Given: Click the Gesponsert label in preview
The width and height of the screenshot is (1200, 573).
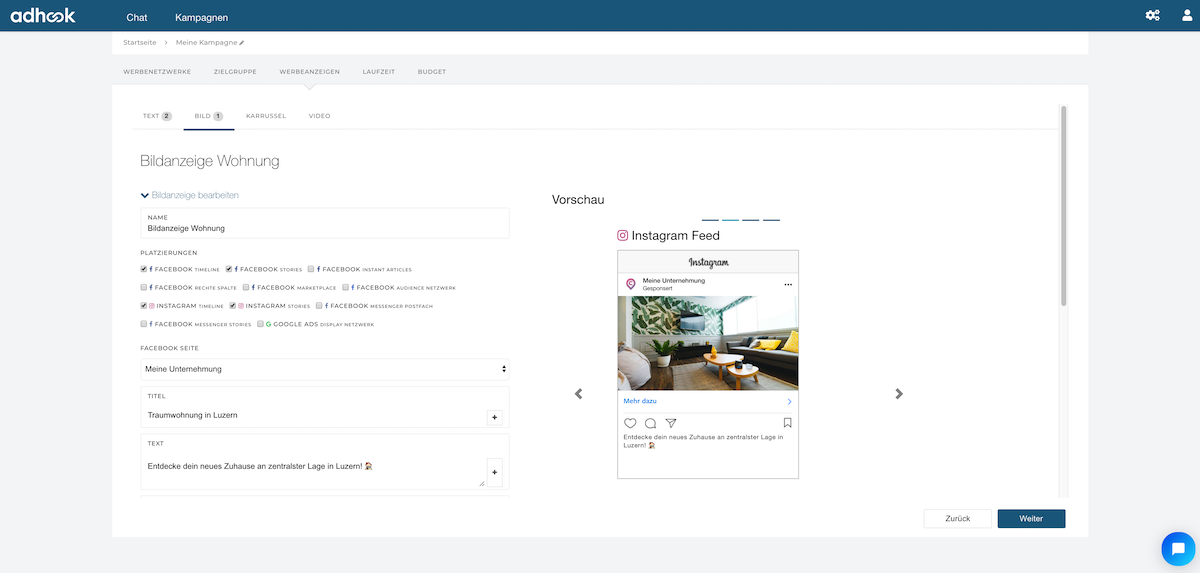Looking at the screenshot, I should tap(658, 289).
